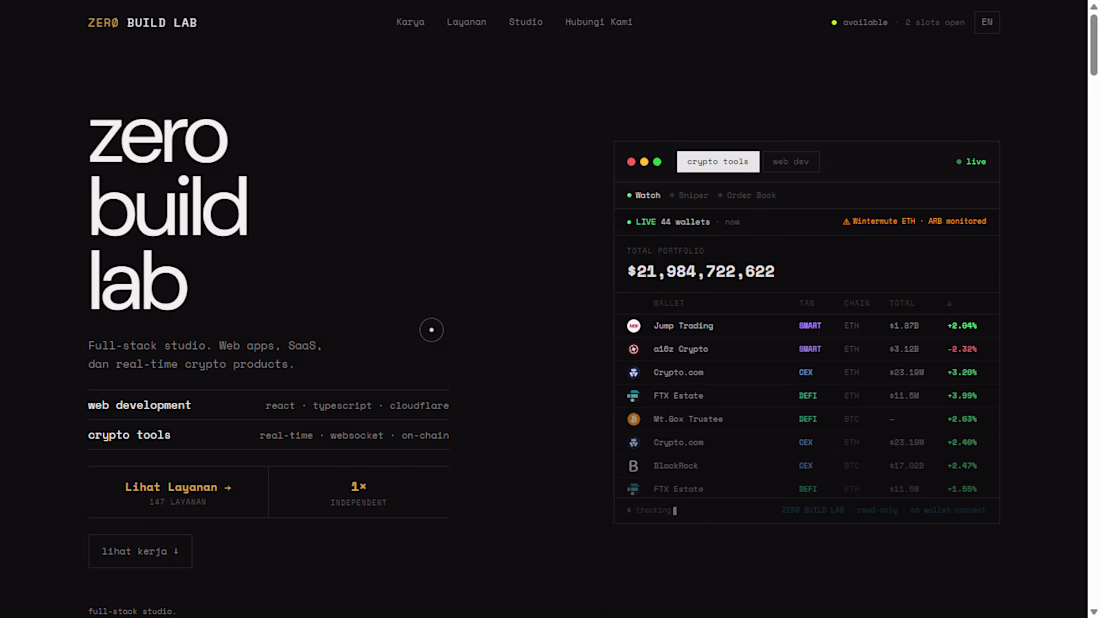Click the Lihat Layanan arrow button
This screenshot has width=1100, height=618.
pyautogui.click(x=178, y=492)
